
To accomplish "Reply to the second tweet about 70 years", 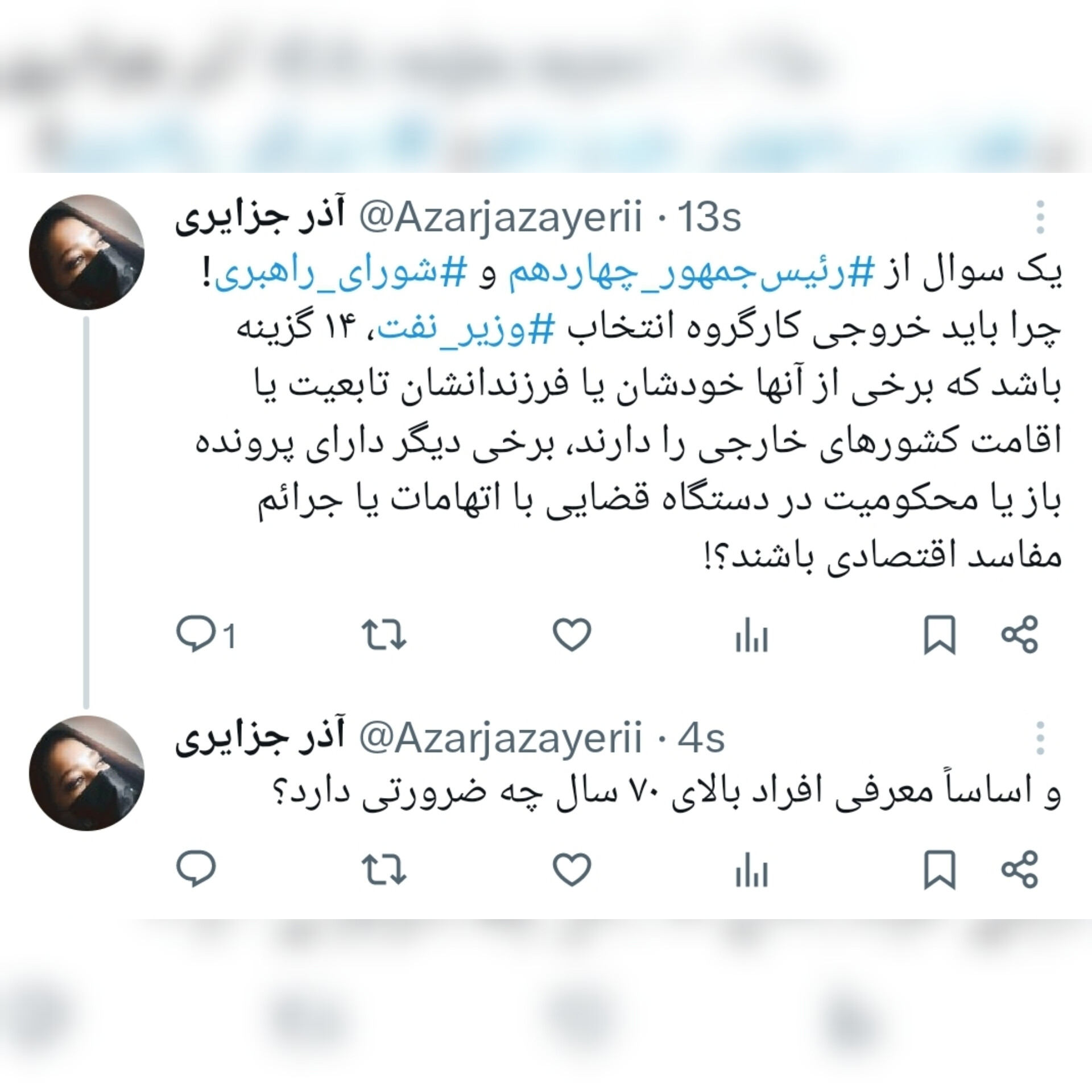I will (196, 869).
